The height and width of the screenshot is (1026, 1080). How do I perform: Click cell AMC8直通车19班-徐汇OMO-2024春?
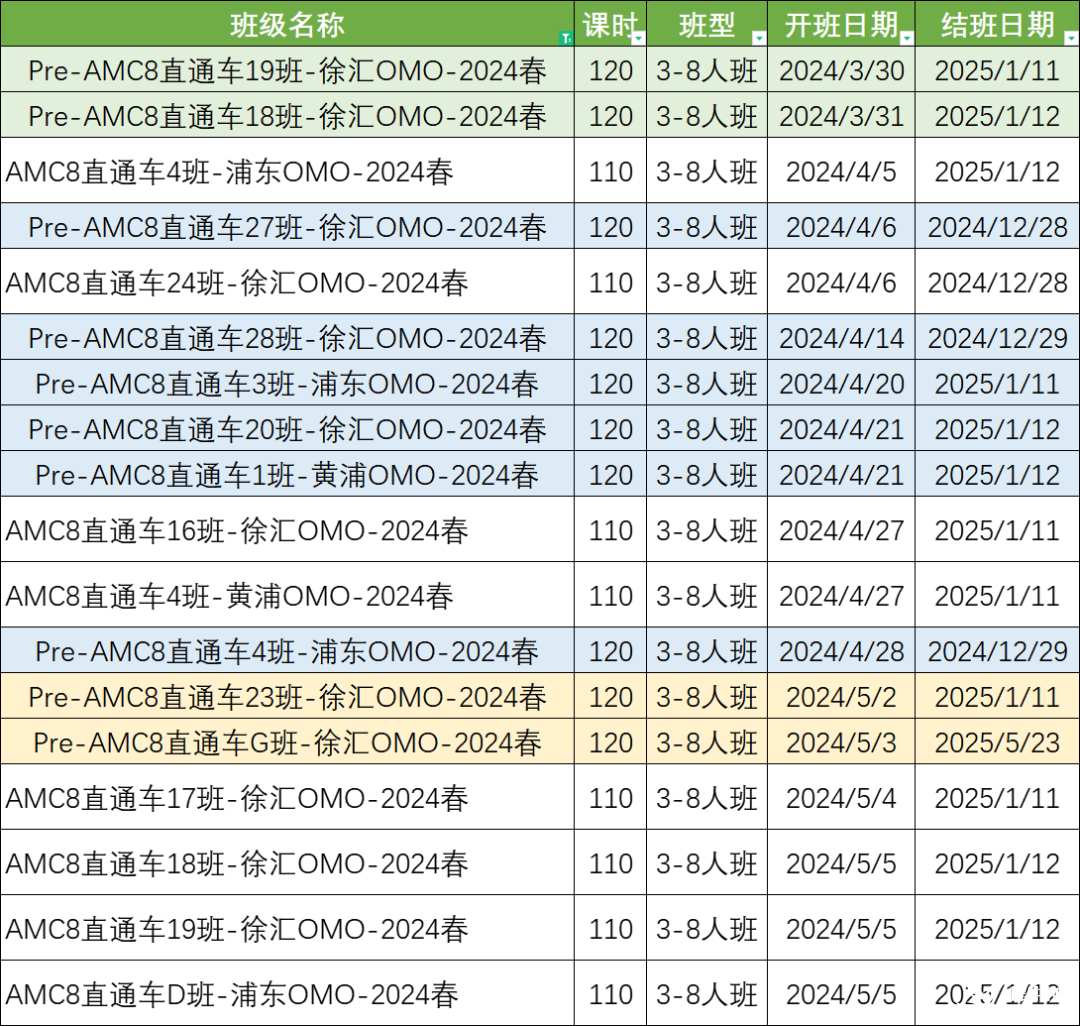click(x=287, y=928)
